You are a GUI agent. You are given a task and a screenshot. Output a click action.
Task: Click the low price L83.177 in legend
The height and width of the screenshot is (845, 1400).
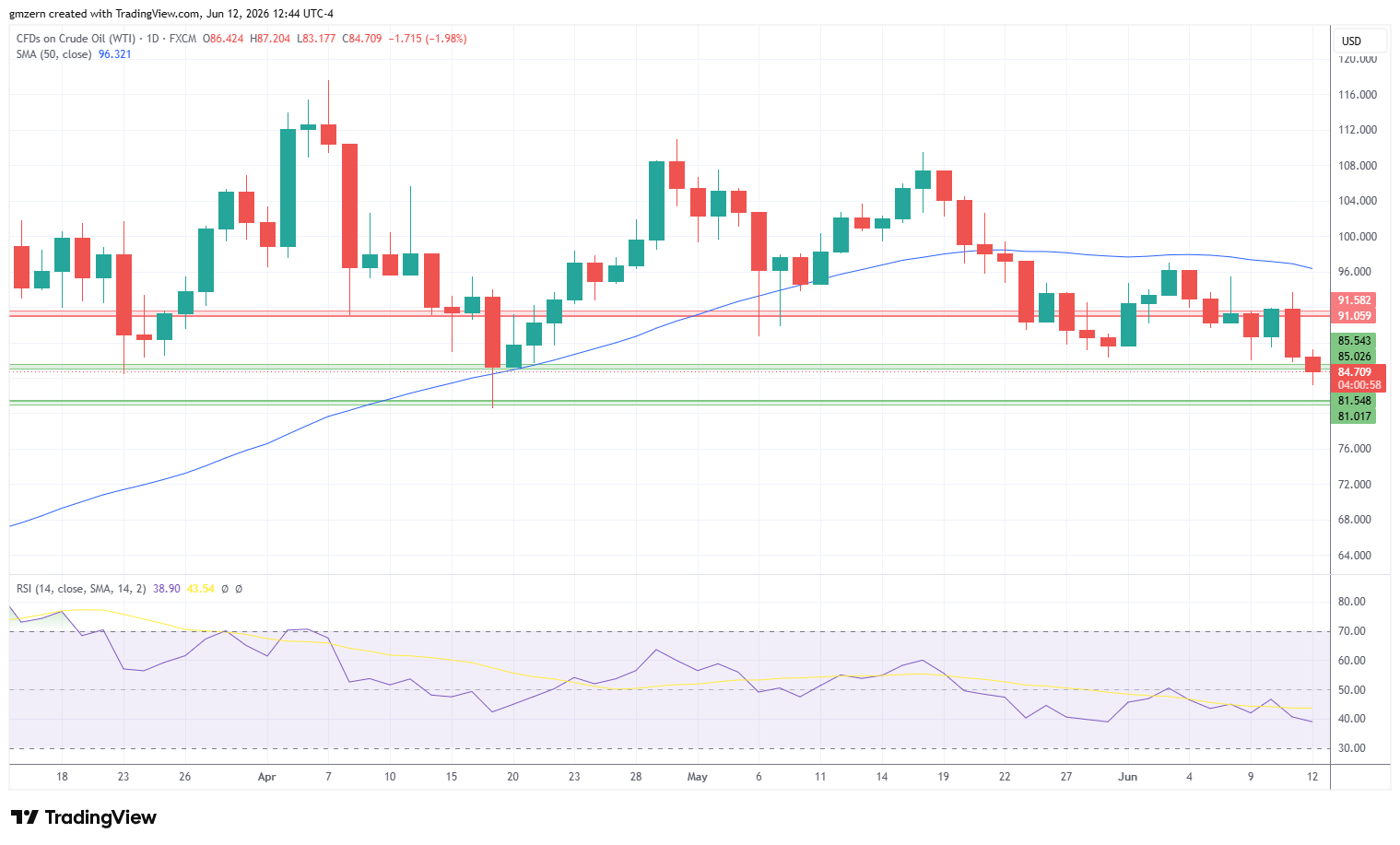click(x=316, y=39)
